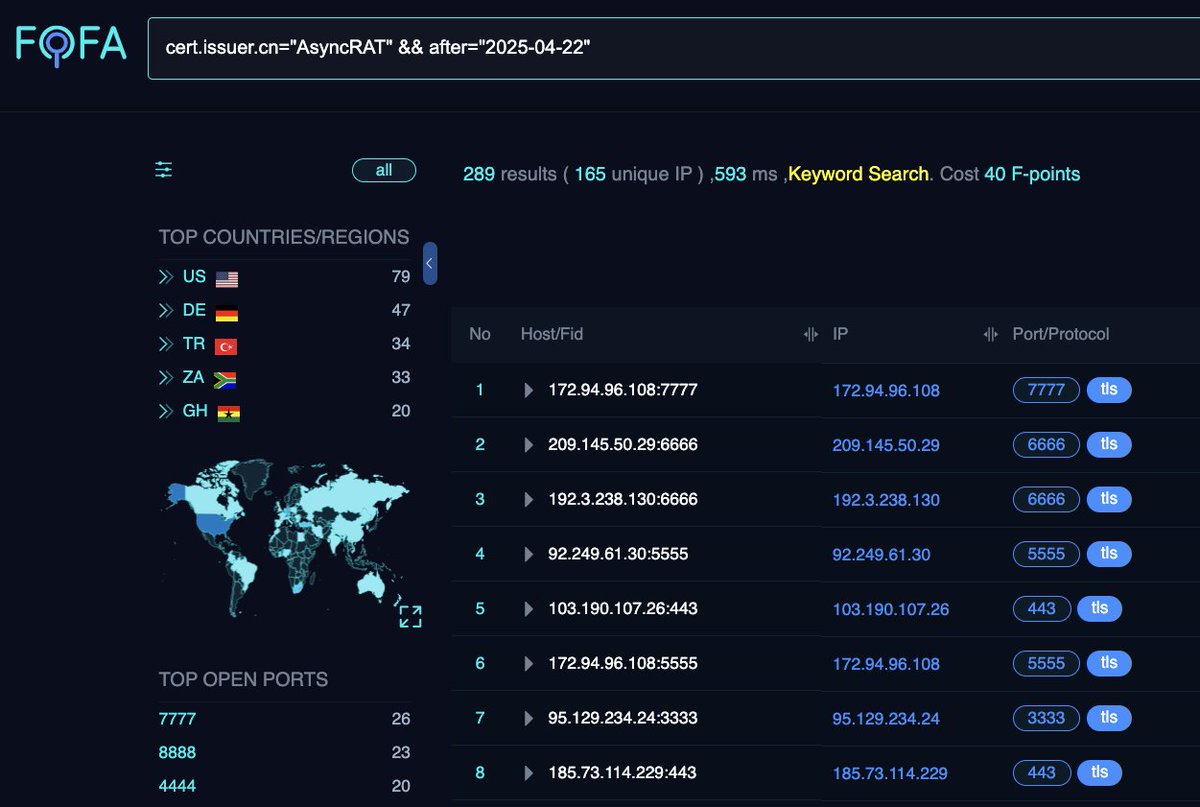Expand the US country filter
The width and height of the screenshot is (1200, 807).
pyautogui.click(x=165, y=277)
